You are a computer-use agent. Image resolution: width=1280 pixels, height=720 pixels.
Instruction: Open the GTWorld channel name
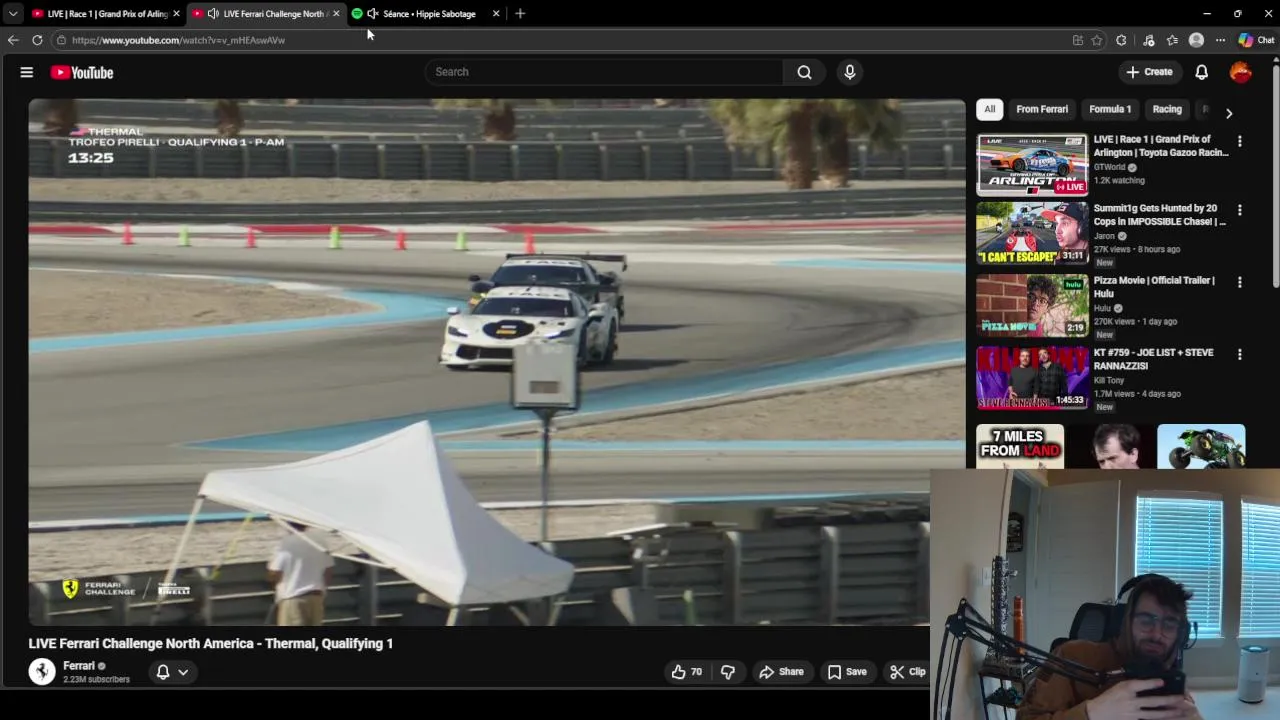point(1110,167)
